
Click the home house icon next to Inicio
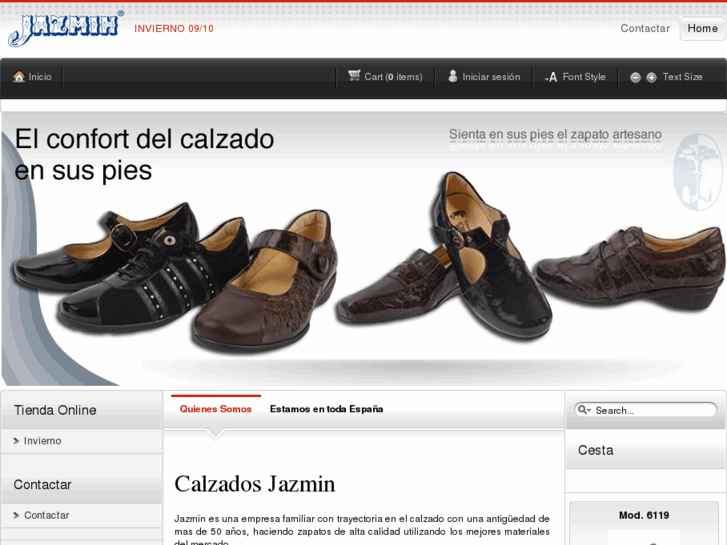19,77
